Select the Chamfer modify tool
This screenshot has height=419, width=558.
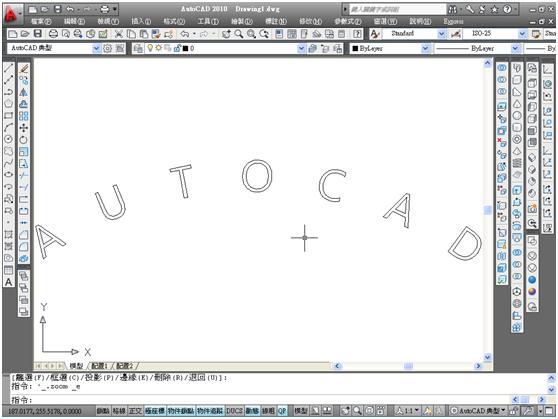click(23, 235)
